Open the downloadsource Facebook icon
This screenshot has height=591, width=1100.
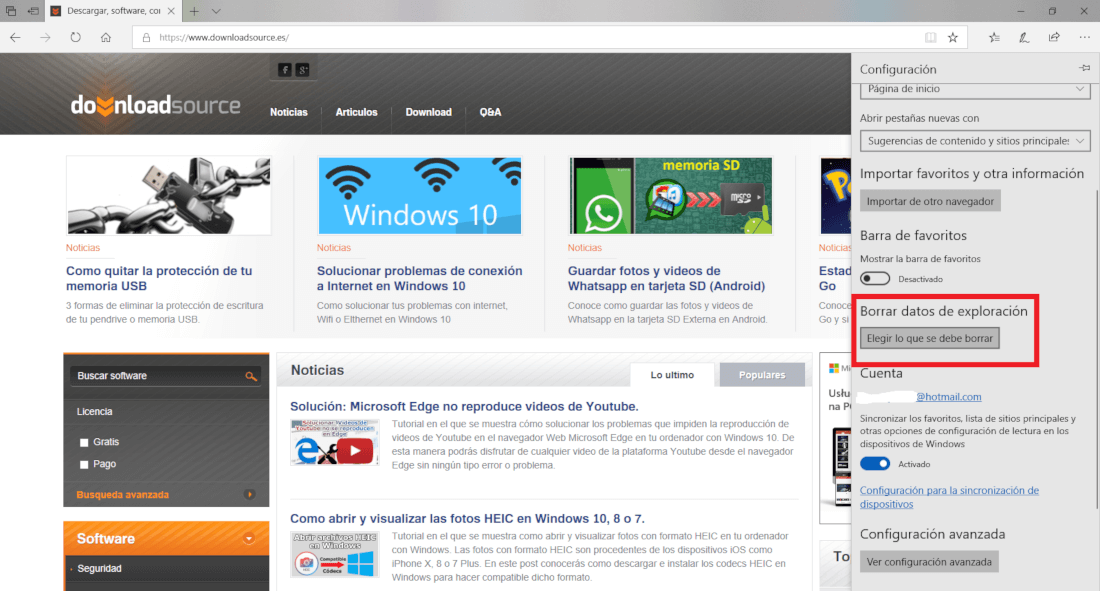285,69
